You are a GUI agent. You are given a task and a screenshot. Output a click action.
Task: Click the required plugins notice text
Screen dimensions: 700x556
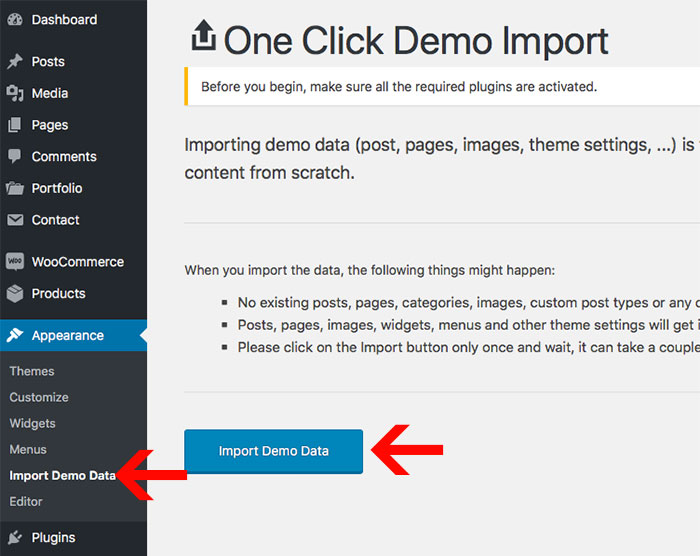point(399,87)
